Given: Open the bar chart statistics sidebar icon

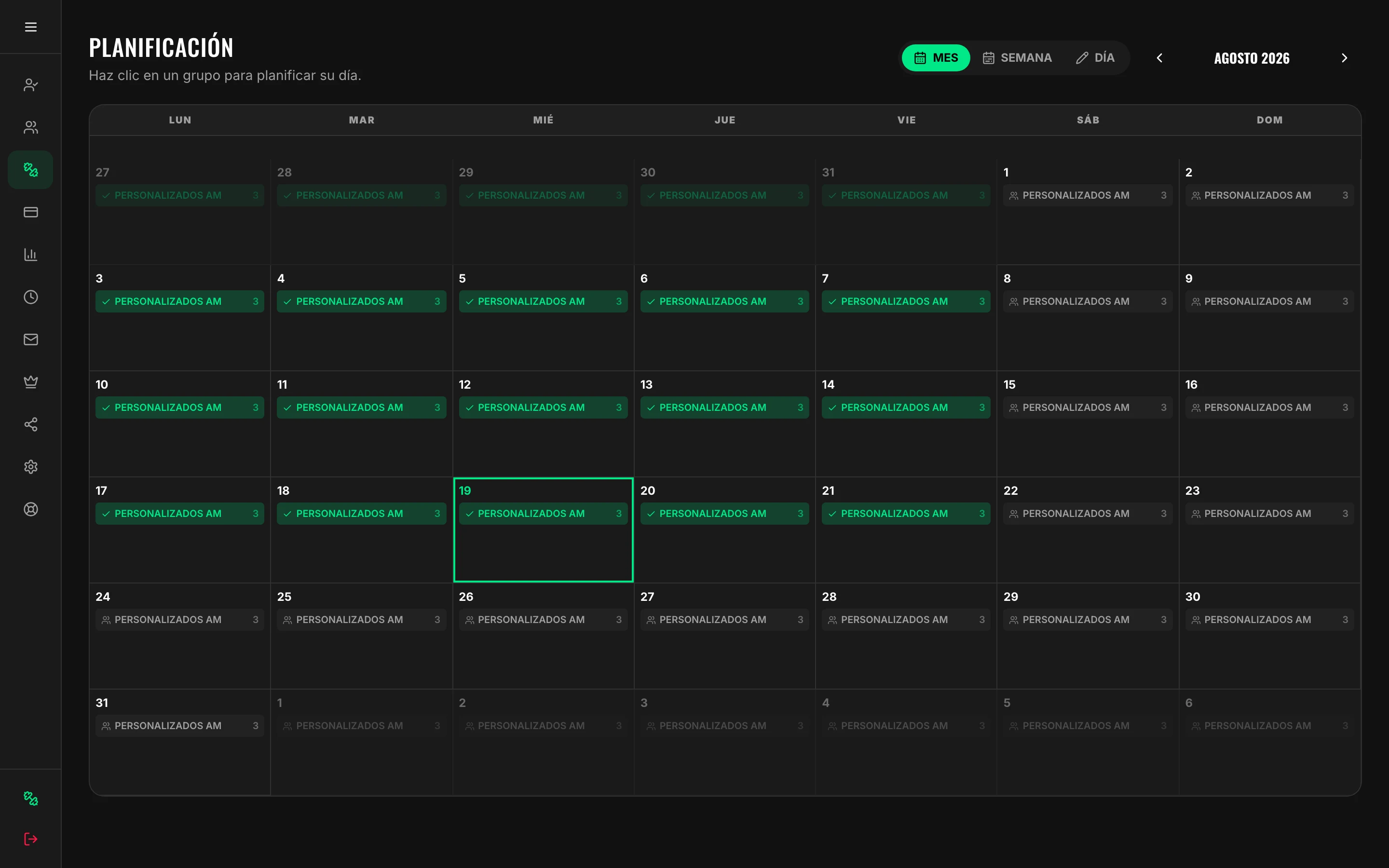Looking at the screenshot, I should click(x=31, y=254).
